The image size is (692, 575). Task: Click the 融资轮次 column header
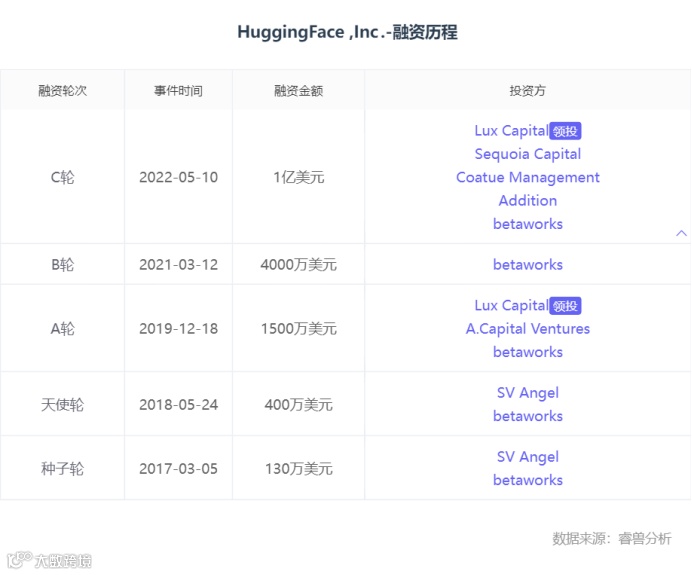click(x=62, y=91)
